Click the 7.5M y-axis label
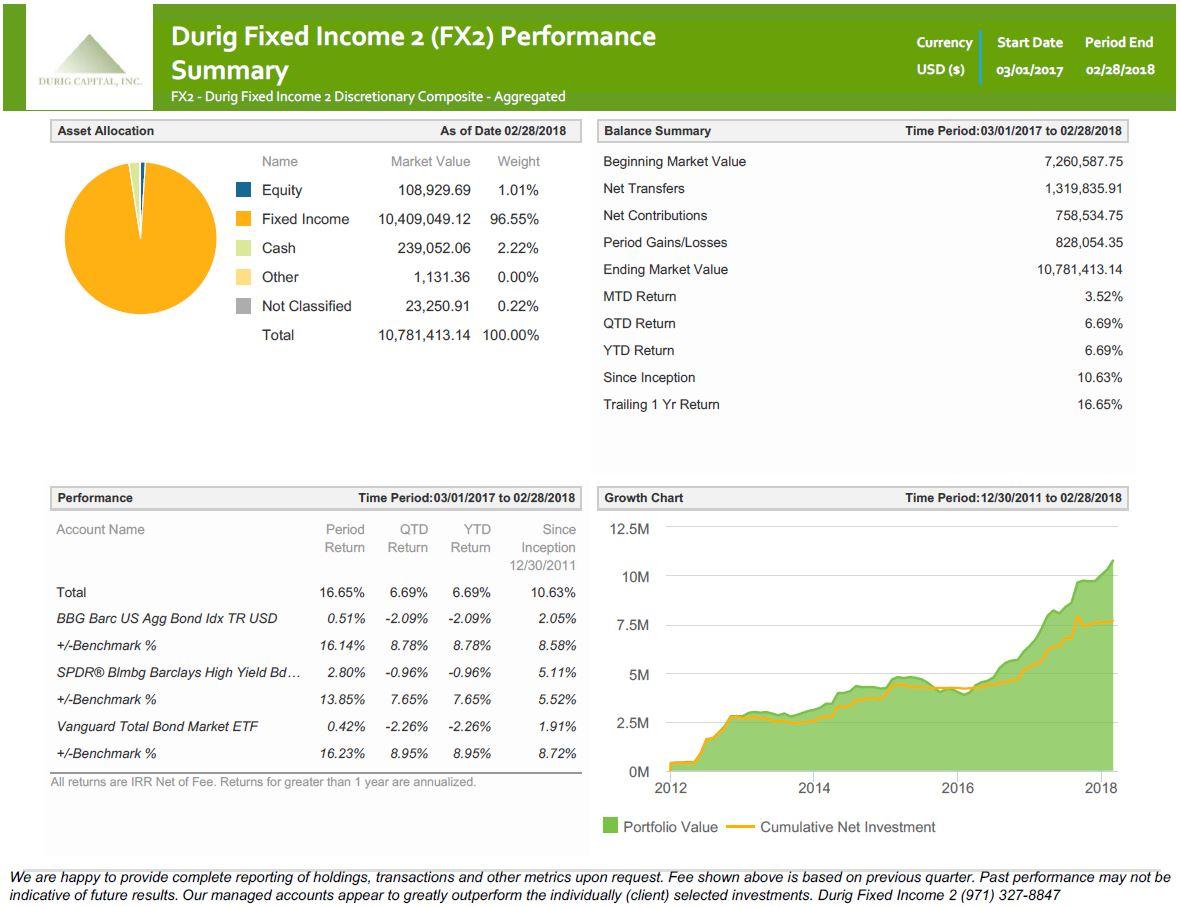Image resolution: width=1180 pixels, height=907 pixels. pos(632,625)
